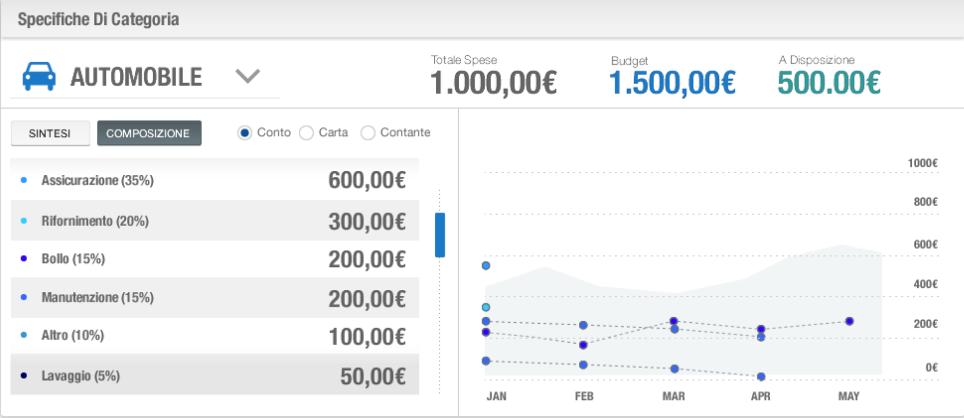Click the dark dot beside Lavaggio
The width and height of the screenshot is (964, 418).
24,375
